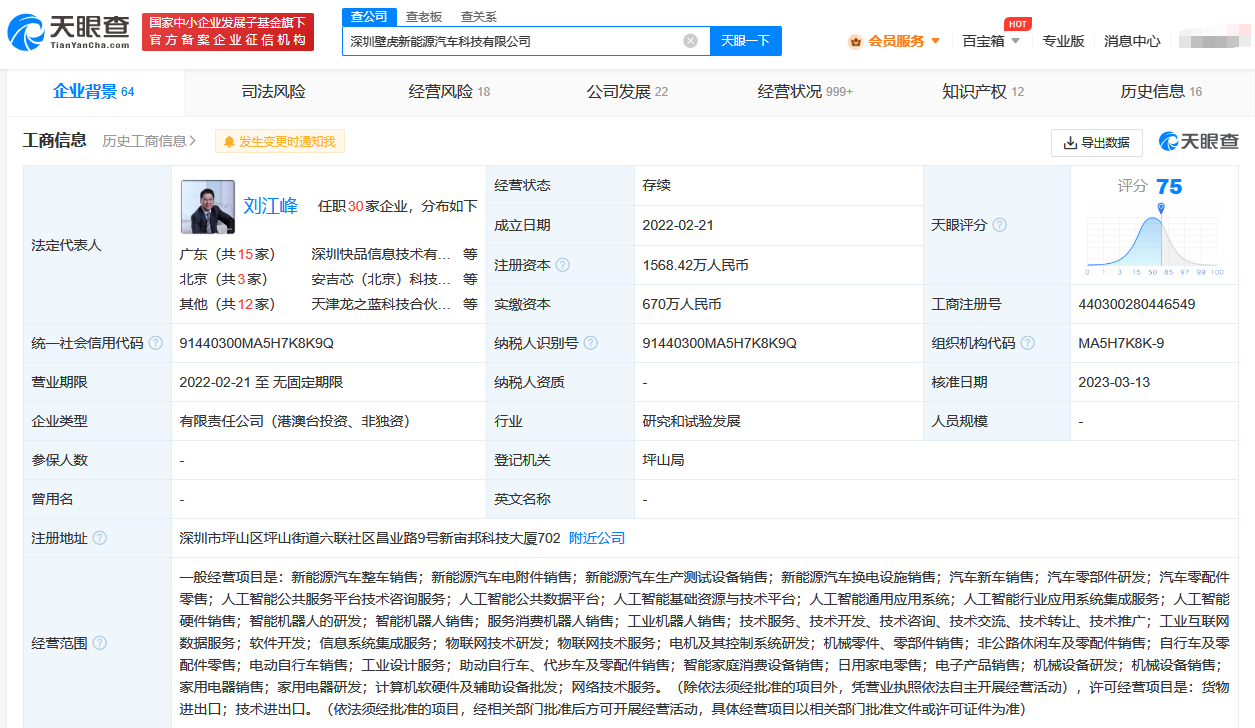Open the 知识产权 tab

[x=983, y=92]
